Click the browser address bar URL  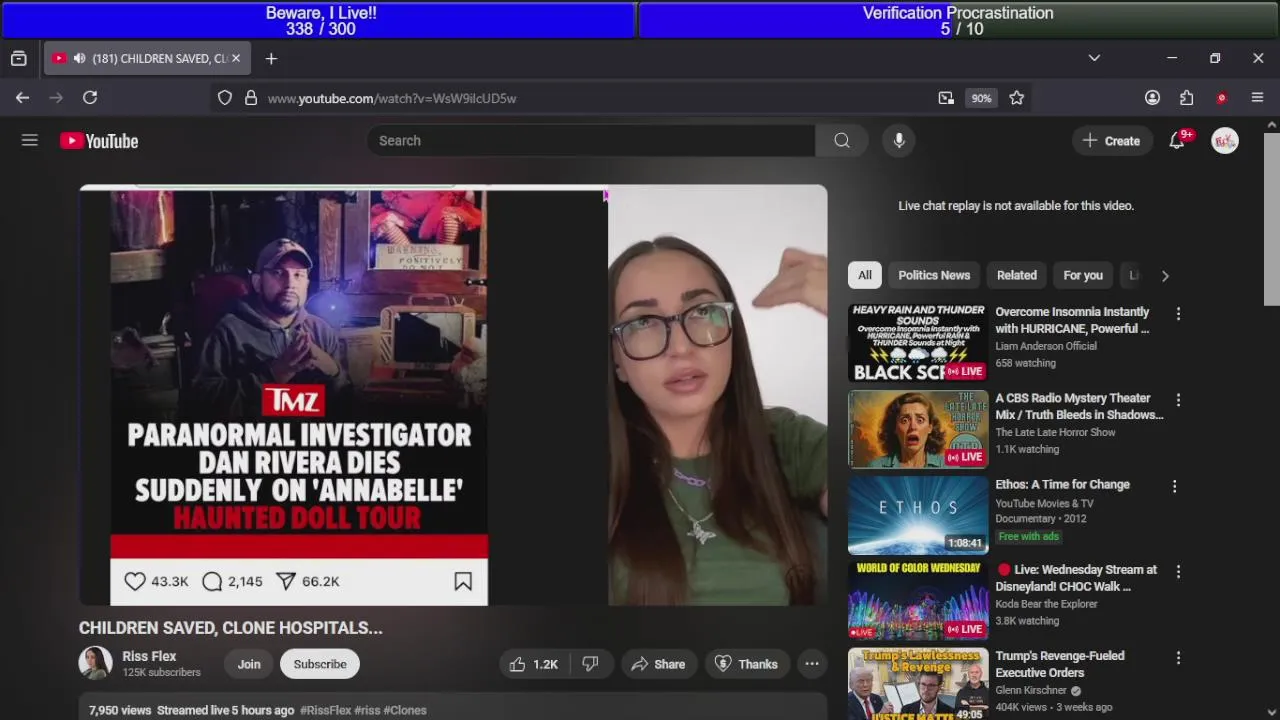click(x=392, y=98)
